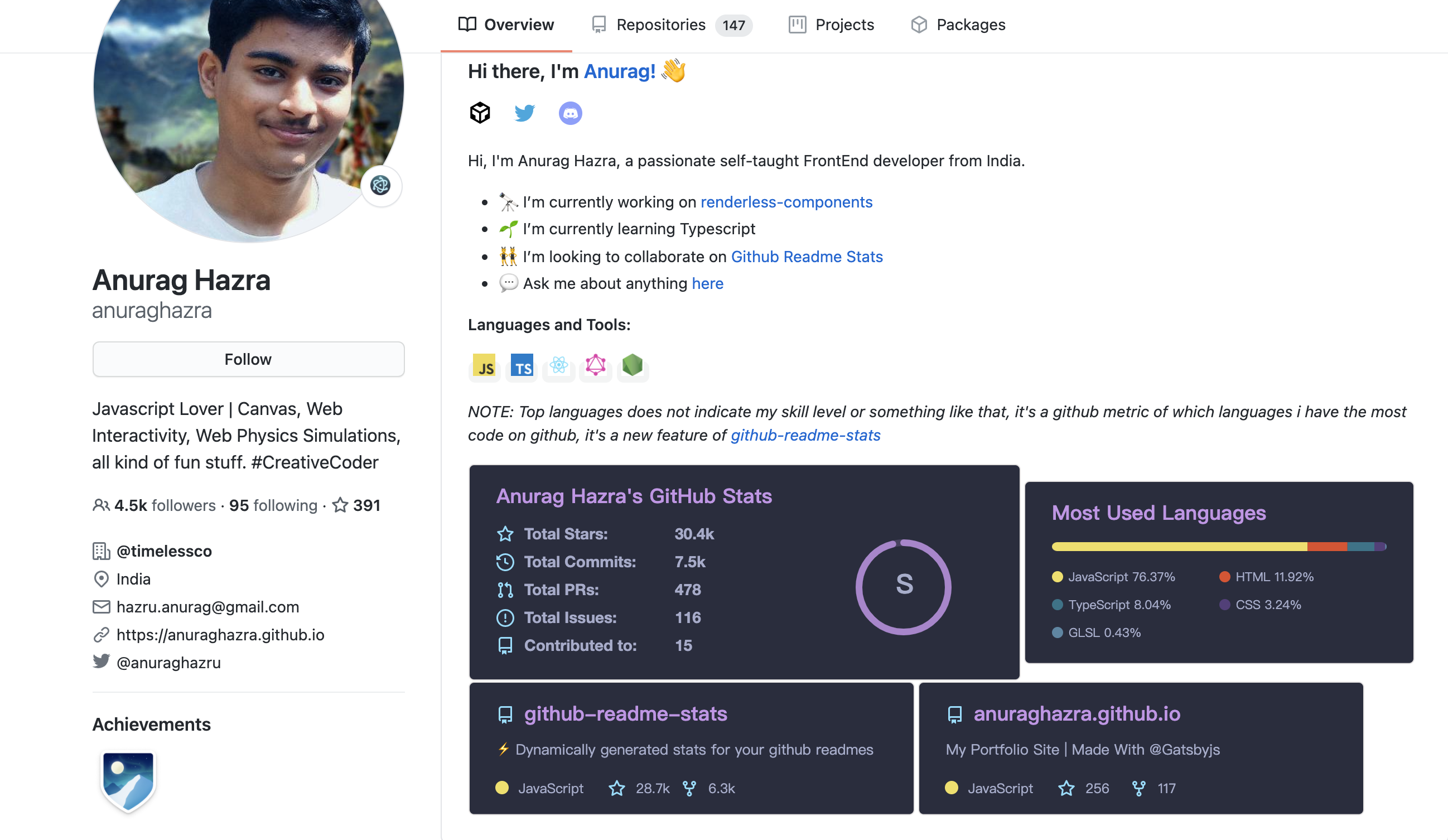Open the Github Readme Stats link

tap(807, 257)
